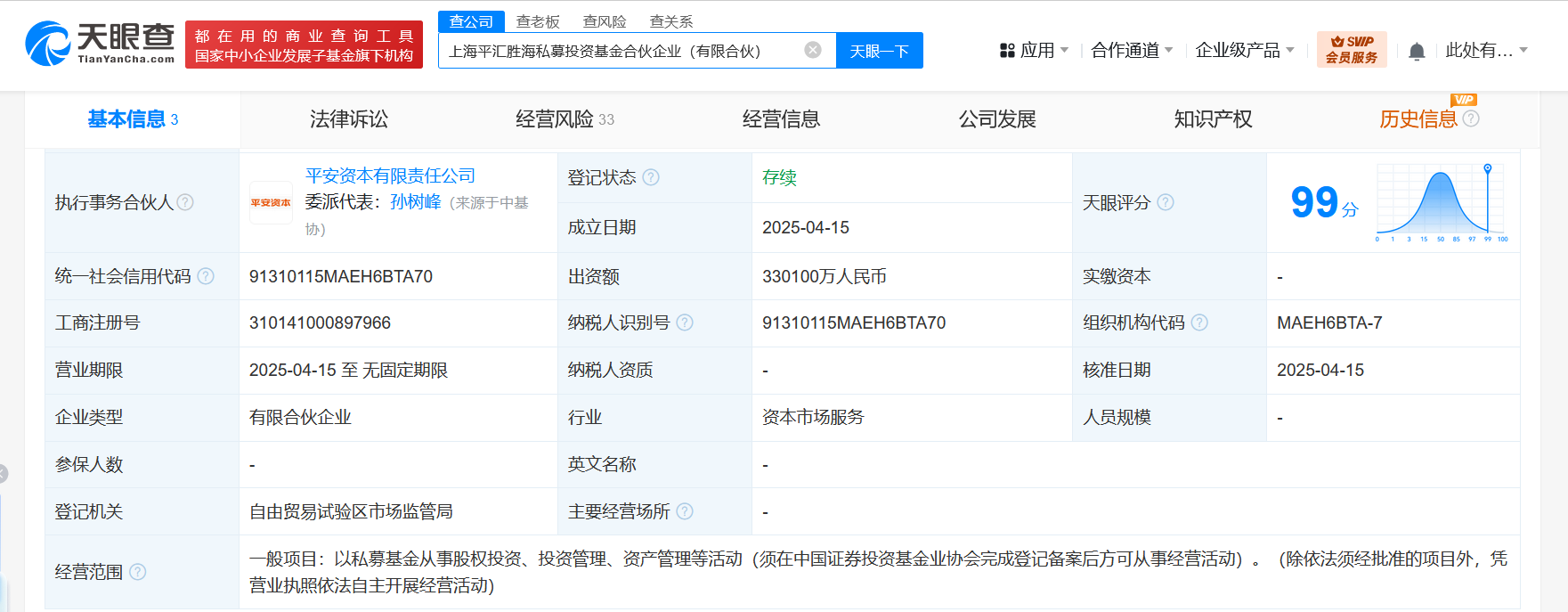Screen dimensions: 1568x612
Task: Open the 基本信息 tab
Action: [x=133, y=118]
